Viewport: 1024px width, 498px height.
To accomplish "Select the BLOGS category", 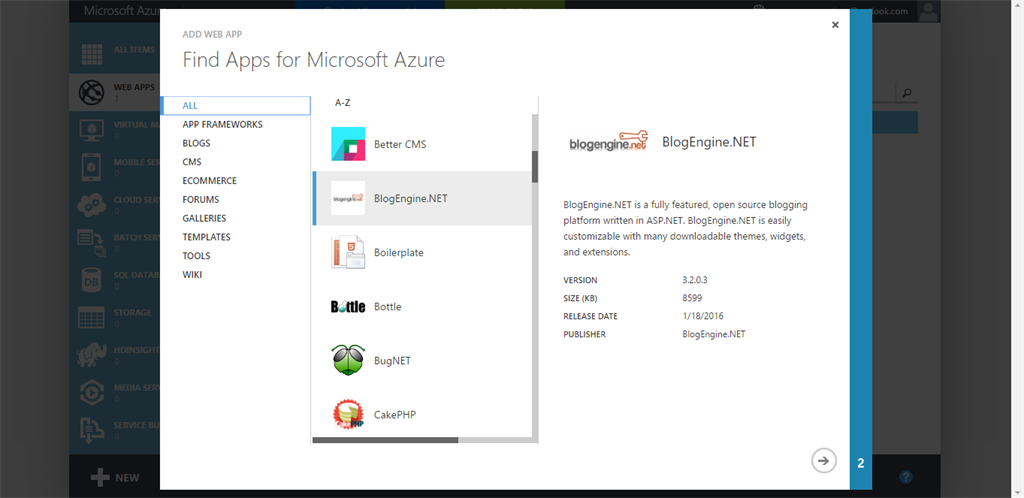I will pos(197,144).
